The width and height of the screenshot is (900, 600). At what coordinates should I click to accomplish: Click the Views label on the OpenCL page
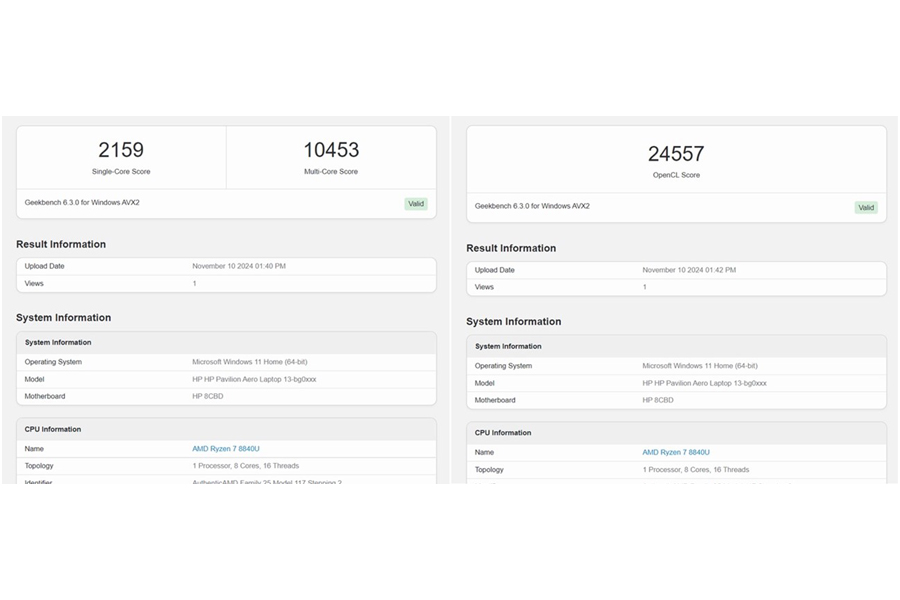coord(484,287)
